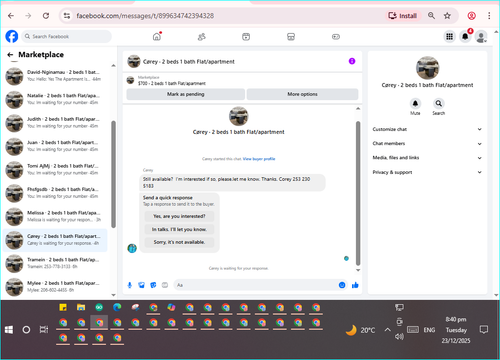Open the Facebook menu grid icon
500x360 pixels.
coord(449,36)
